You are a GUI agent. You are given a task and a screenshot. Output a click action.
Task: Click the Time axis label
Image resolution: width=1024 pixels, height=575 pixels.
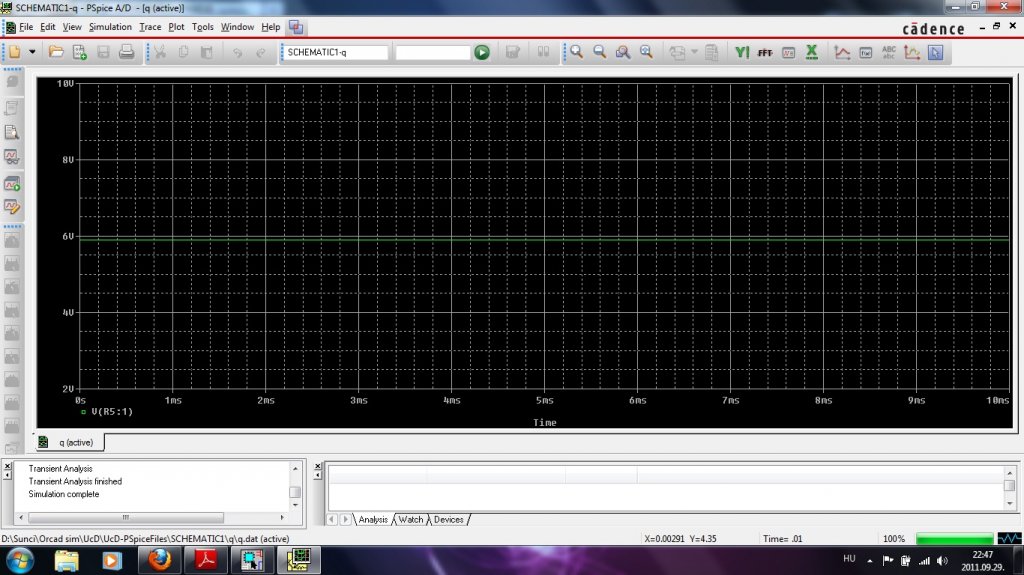(x=545, y=423)
